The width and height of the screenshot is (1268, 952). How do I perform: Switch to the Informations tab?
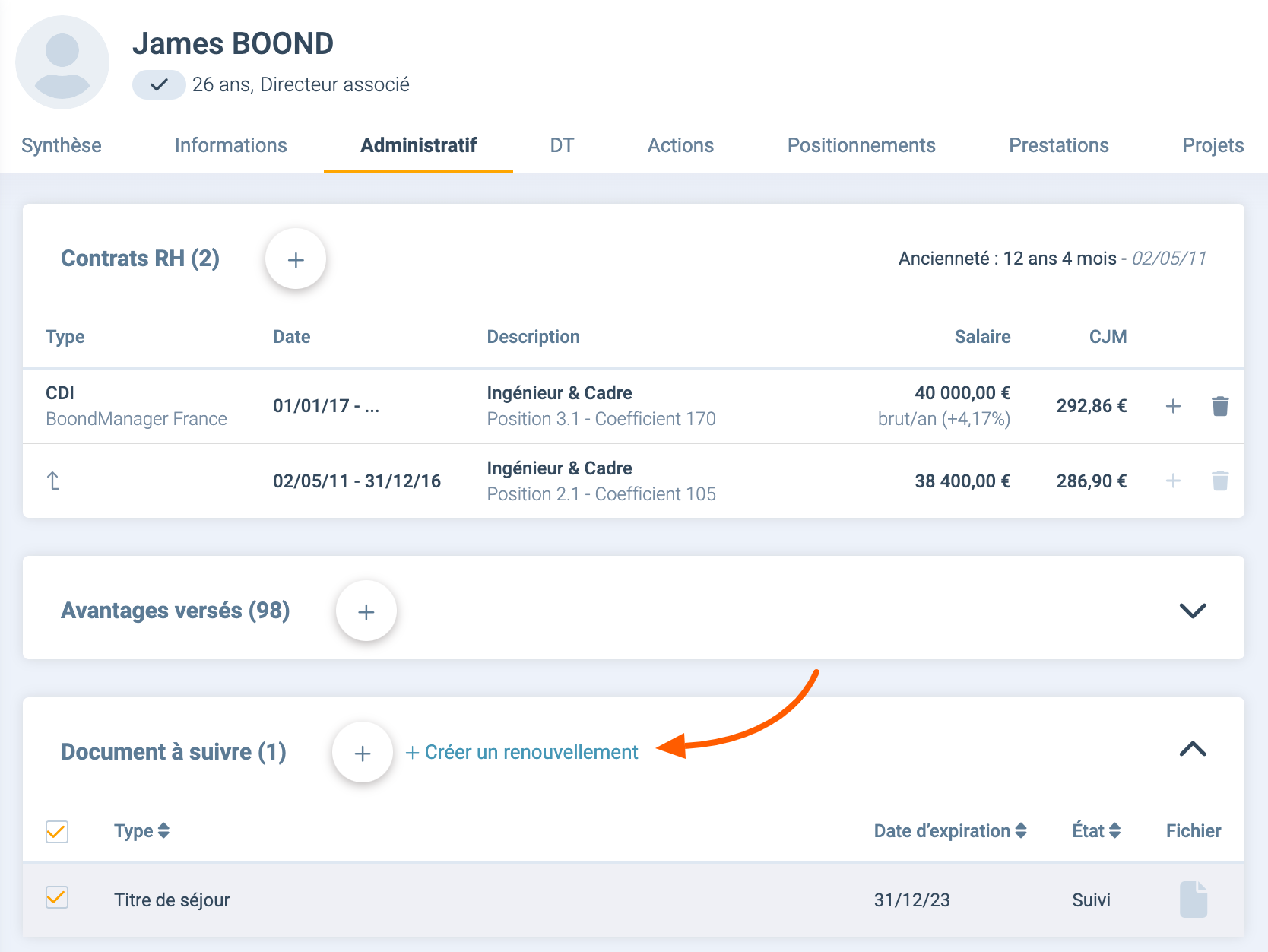231,145
